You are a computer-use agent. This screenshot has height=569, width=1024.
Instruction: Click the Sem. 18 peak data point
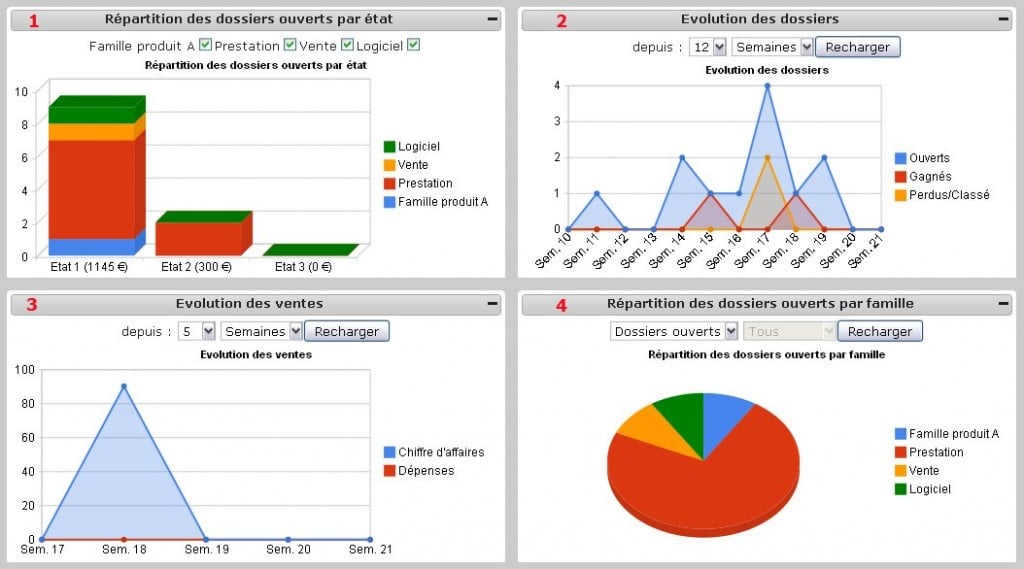(x=124, y=386)
